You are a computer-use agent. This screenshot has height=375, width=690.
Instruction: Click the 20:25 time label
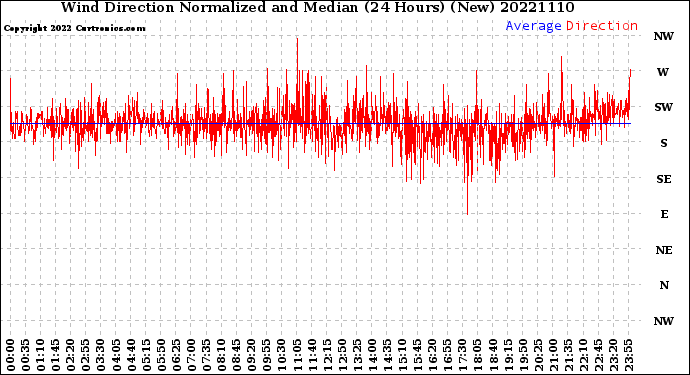pos(538,356)
